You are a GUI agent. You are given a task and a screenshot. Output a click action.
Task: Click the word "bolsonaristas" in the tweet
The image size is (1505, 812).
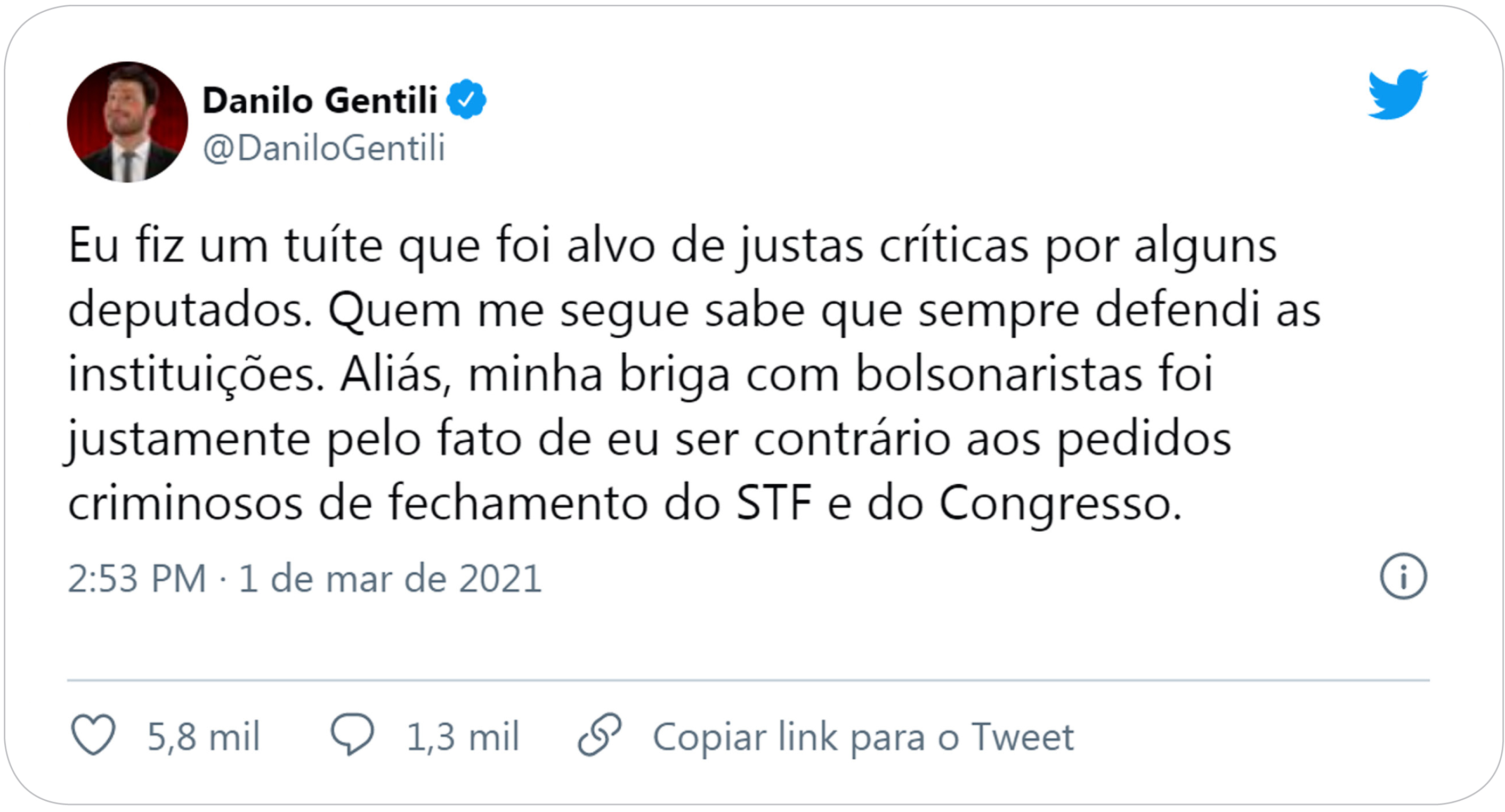999,374
